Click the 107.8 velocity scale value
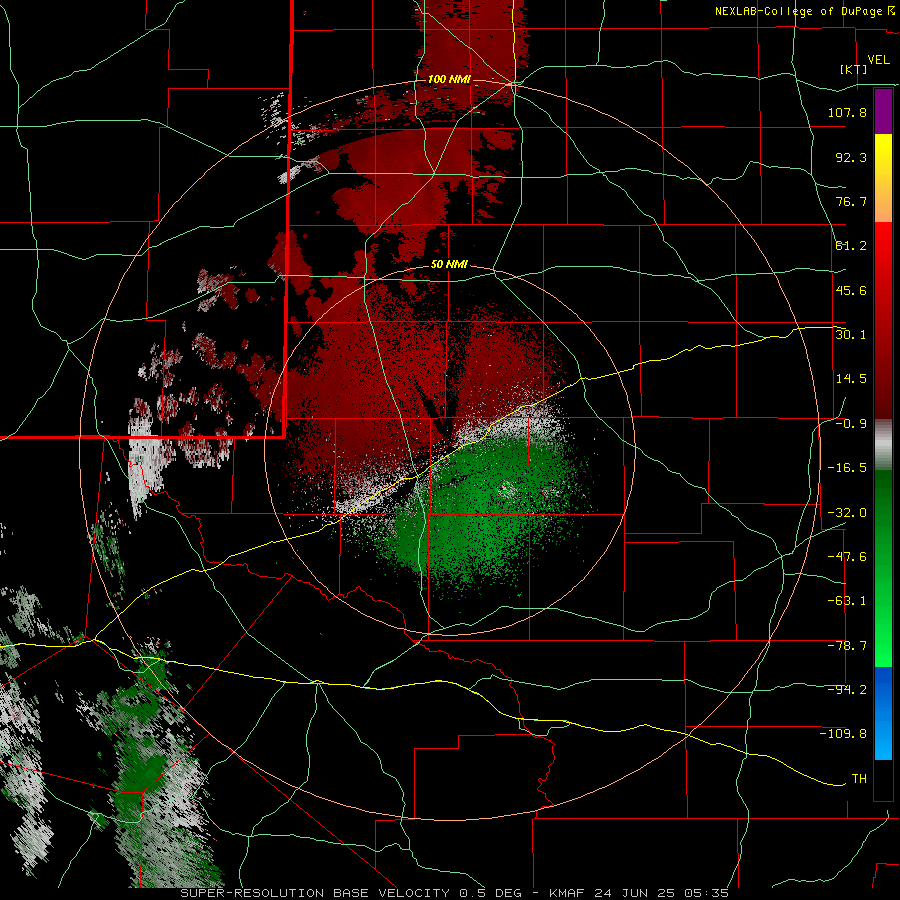This screenshot has width=900, height=900. coord(847,112)
